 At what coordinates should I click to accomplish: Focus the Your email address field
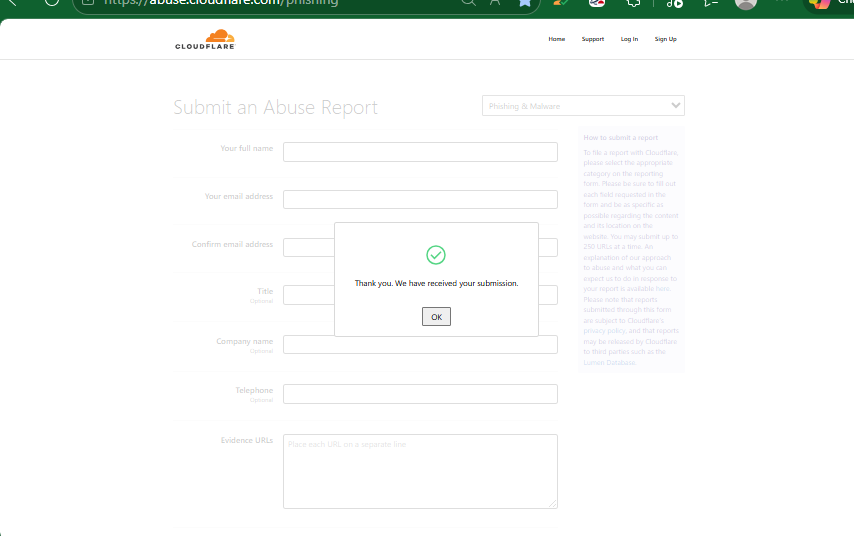click(x=420, y=199)
